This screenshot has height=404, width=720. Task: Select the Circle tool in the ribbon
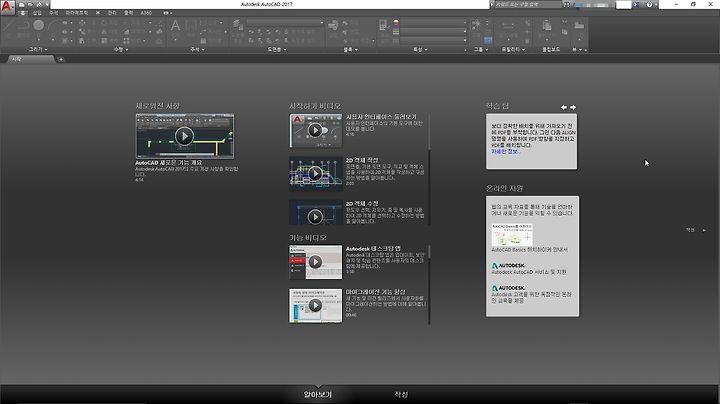(39, 25)
